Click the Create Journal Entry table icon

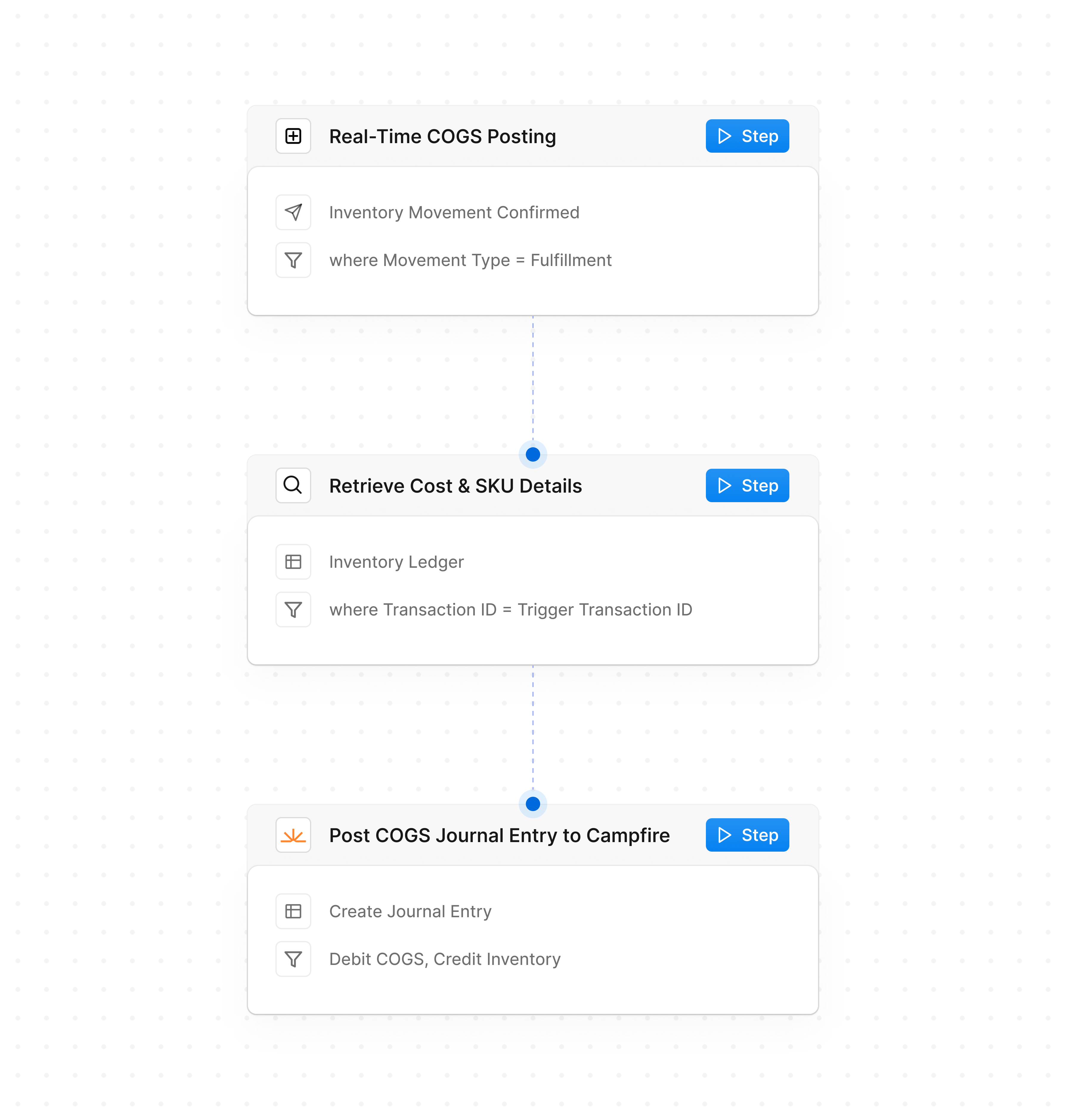pyautogui.click(x=293, y=911)
